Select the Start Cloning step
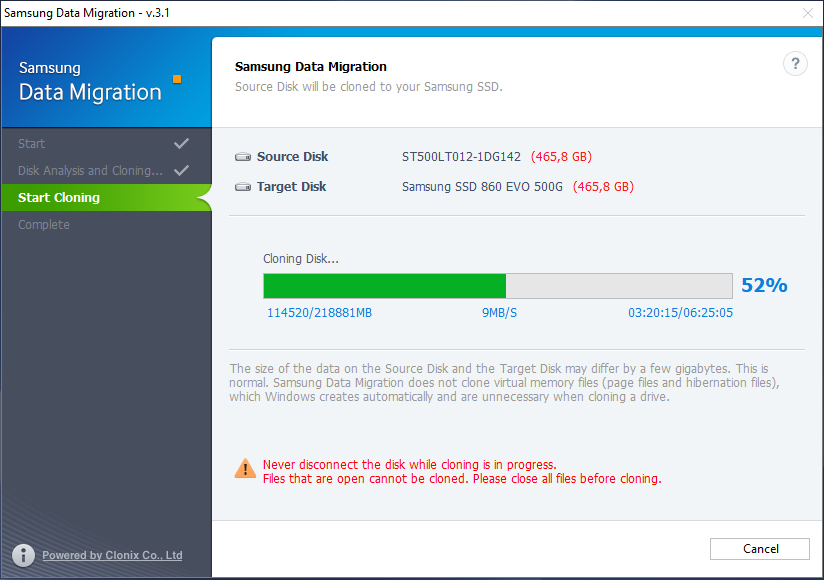This screenshot has width=824, height=580. 106,198
